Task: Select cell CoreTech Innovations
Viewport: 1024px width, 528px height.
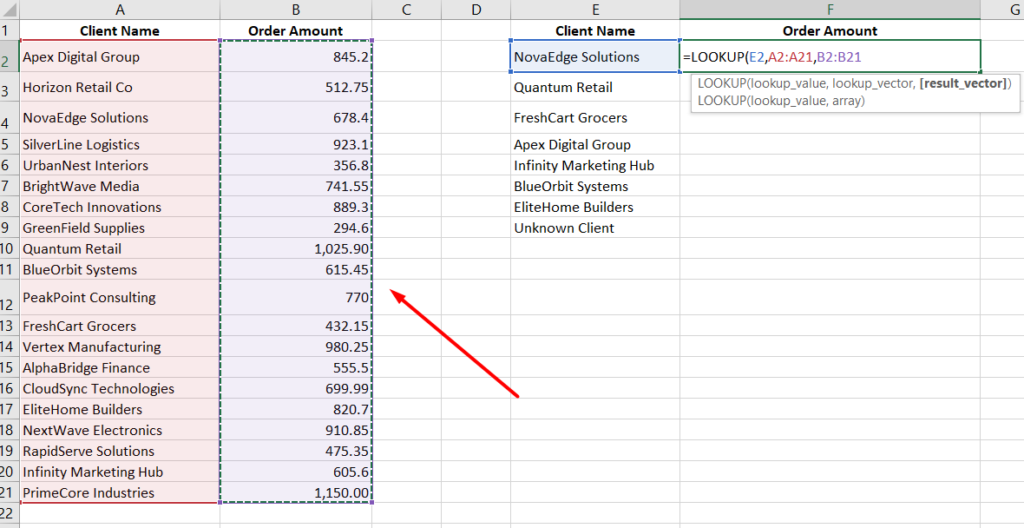Action: pos(120,207)
